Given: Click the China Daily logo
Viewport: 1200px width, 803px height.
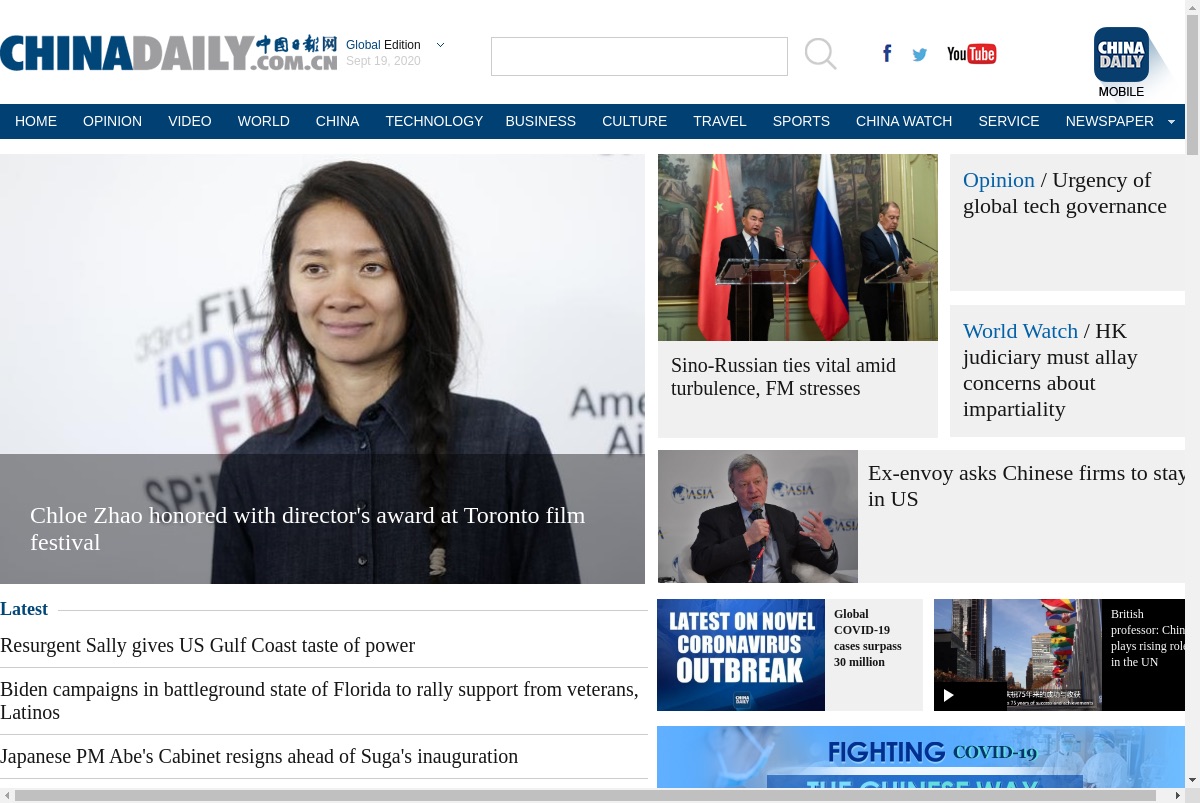Looking at the screenshot, I should (168, 53).
